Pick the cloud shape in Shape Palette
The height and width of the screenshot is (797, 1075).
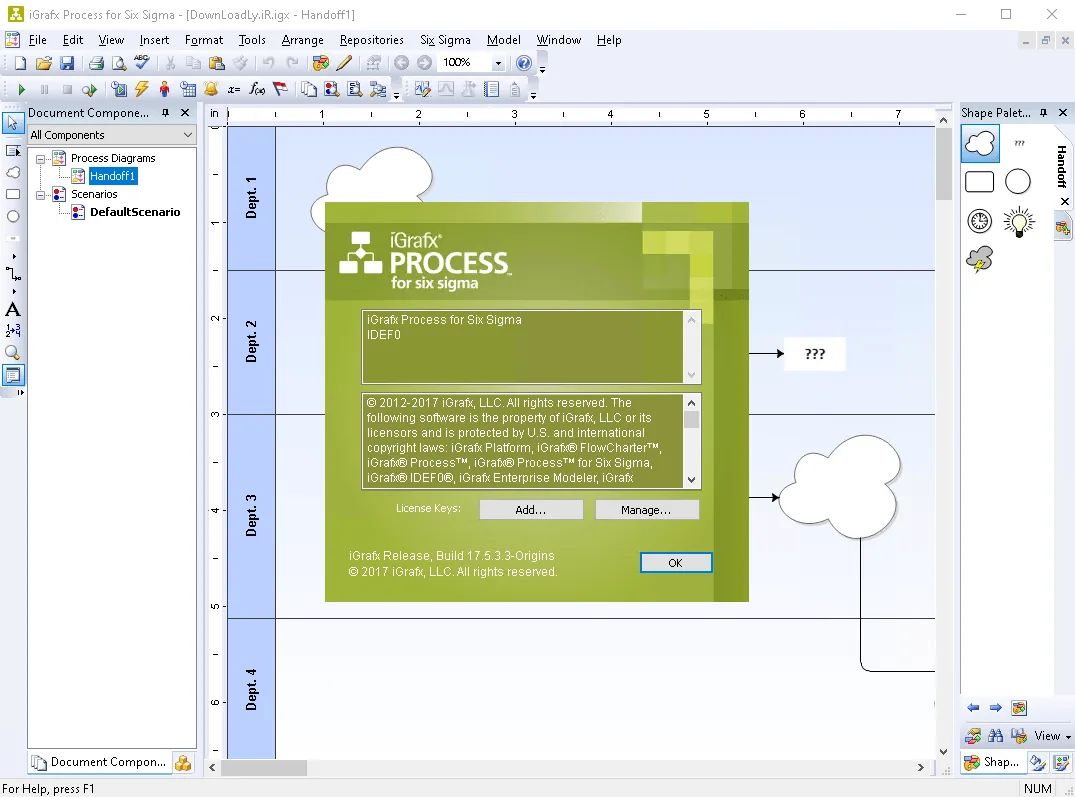point(980,143)
